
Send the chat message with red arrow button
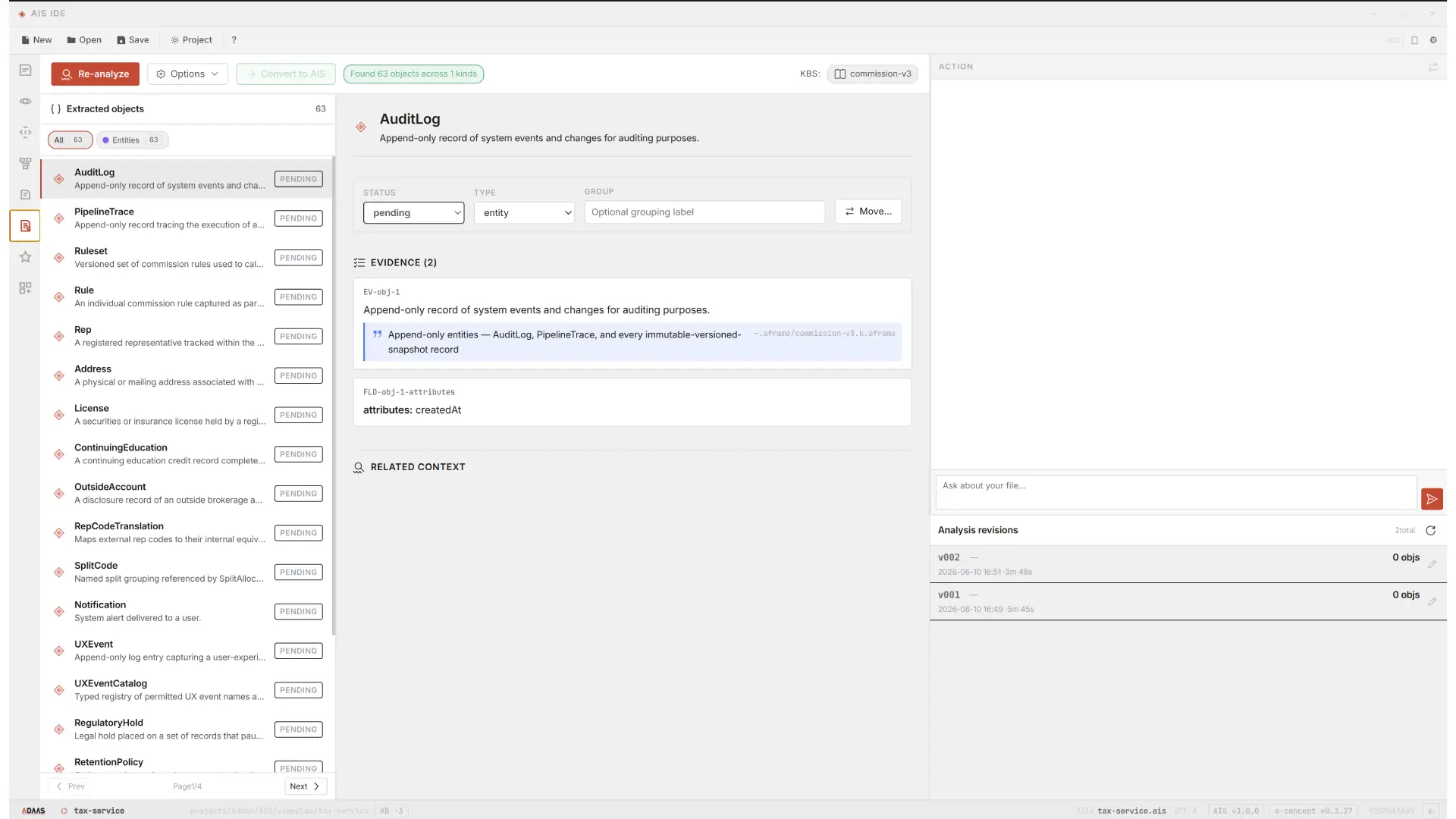click(1432, 499)
